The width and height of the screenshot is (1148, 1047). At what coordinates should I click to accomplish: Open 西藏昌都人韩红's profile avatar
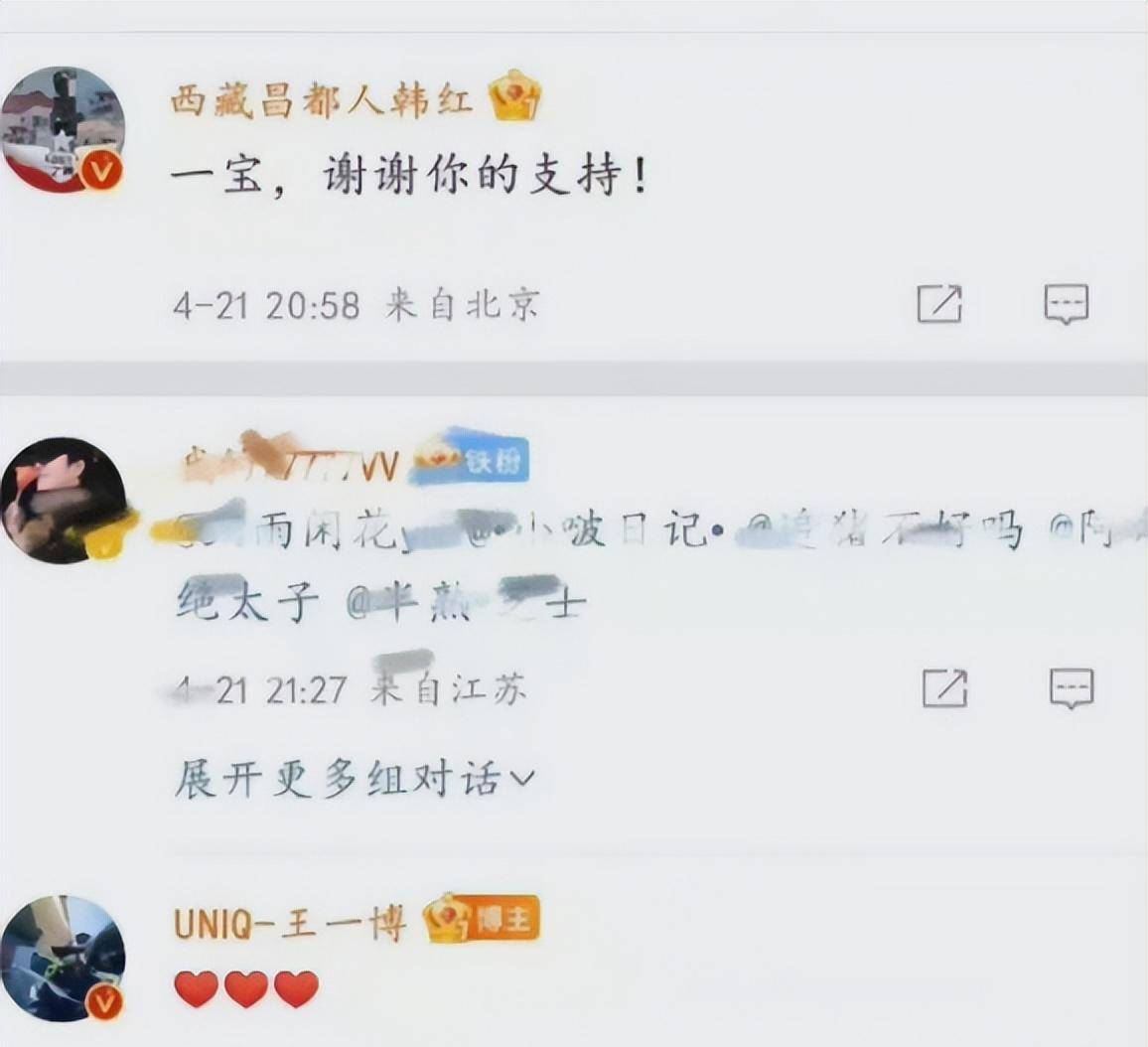(63, 129)
